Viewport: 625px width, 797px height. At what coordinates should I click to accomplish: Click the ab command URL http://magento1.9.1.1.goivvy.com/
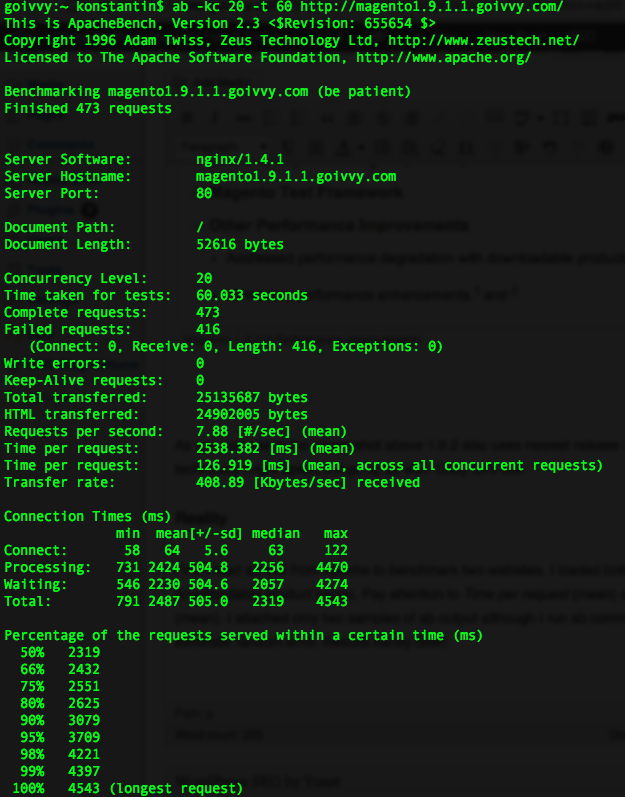[x=432, y=7]
